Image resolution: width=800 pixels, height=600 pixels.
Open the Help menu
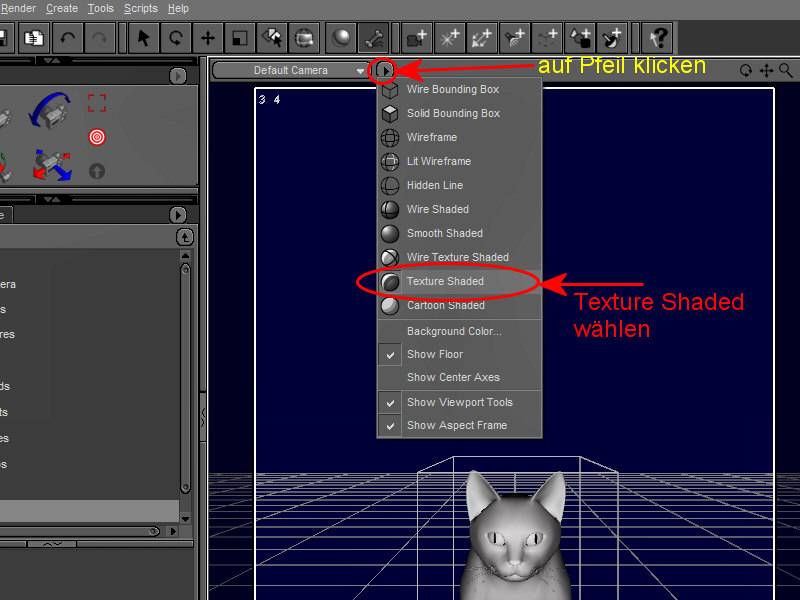click(x=178, y=8)
